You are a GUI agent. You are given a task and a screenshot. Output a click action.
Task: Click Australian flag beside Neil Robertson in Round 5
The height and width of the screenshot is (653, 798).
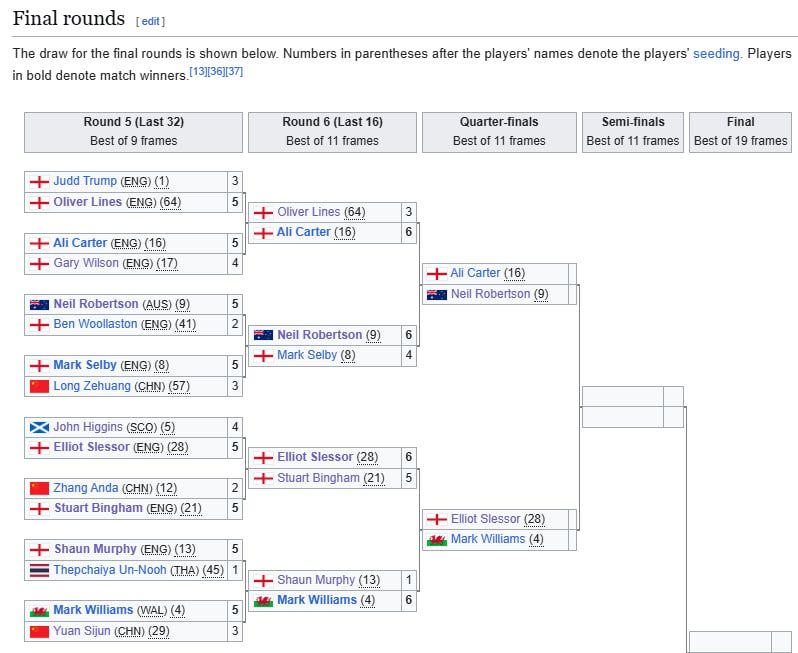click(39, 304)
